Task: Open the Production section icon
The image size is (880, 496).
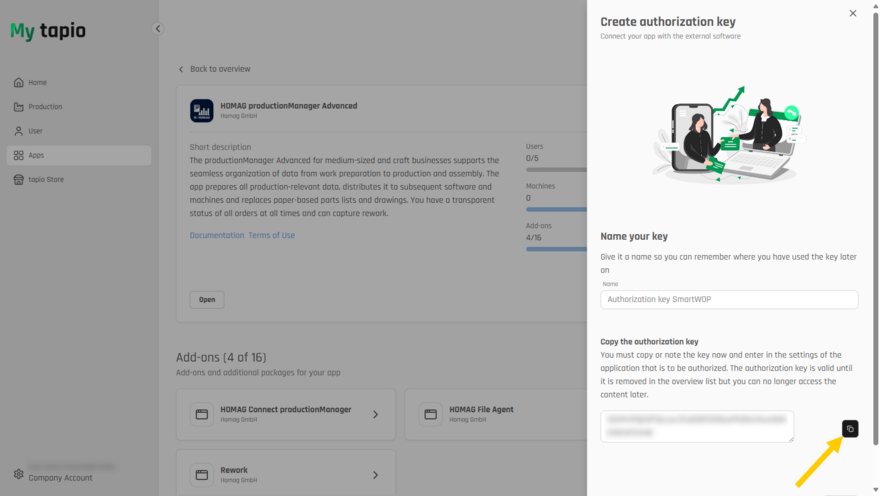Action: tap(19, 107)
